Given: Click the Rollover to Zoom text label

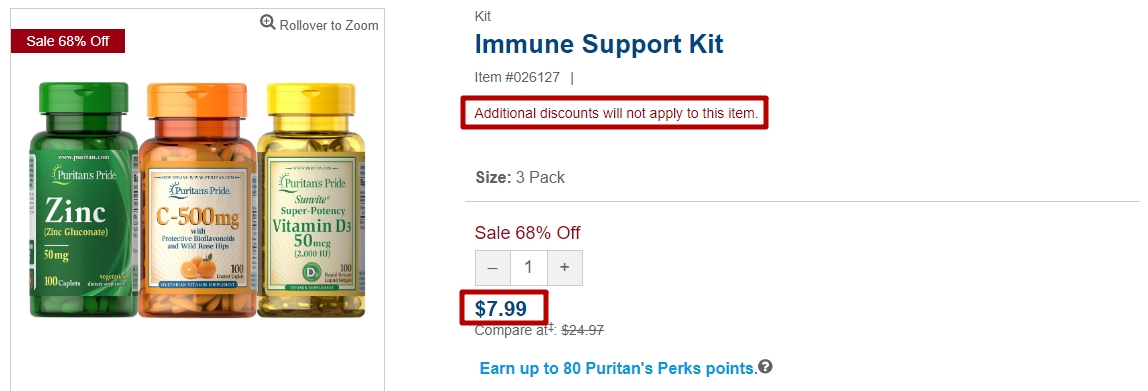Looking at the screenshot, I should (329, 25).
